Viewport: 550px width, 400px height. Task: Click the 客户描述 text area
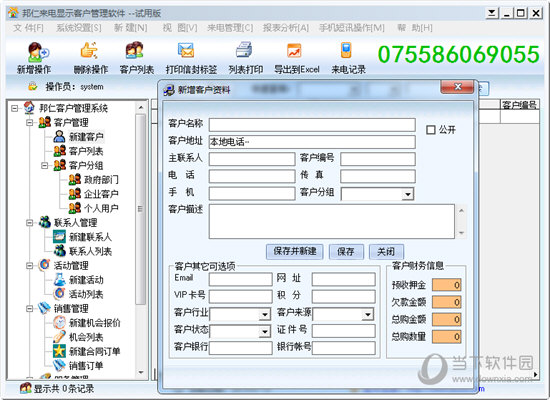pyautogui.click(x=332, y=221)
